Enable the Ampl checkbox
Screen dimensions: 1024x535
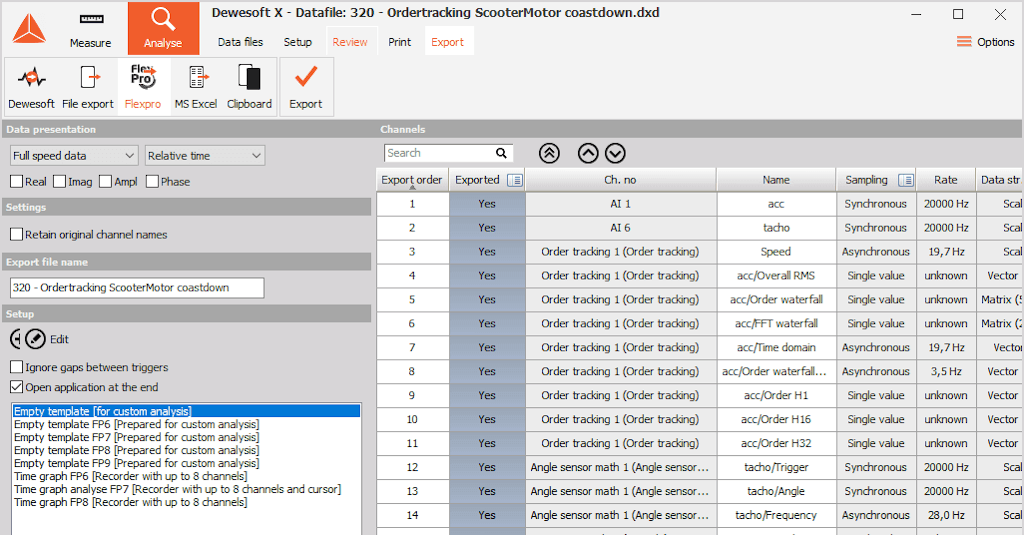(106, 182)
